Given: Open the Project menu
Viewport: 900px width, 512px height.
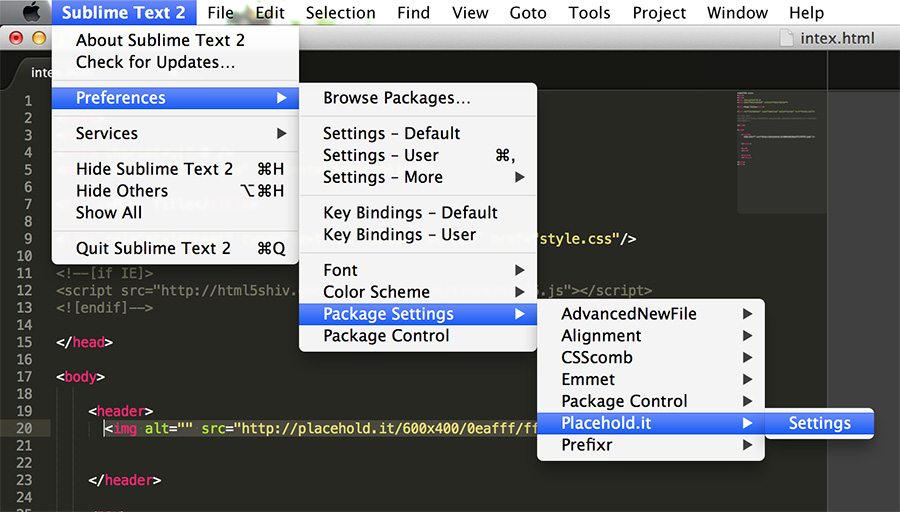Looking at the screenshot, I should pos(659,12).
